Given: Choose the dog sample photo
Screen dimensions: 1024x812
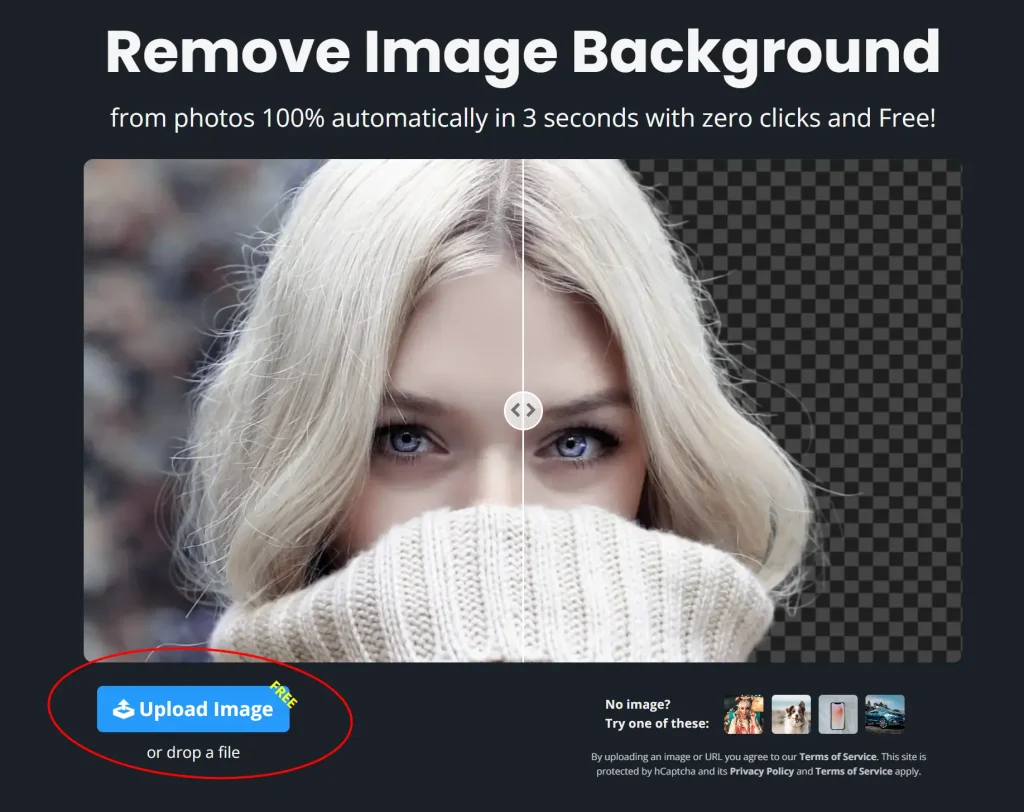Looking at the screenshot, I should click(791, 714).
